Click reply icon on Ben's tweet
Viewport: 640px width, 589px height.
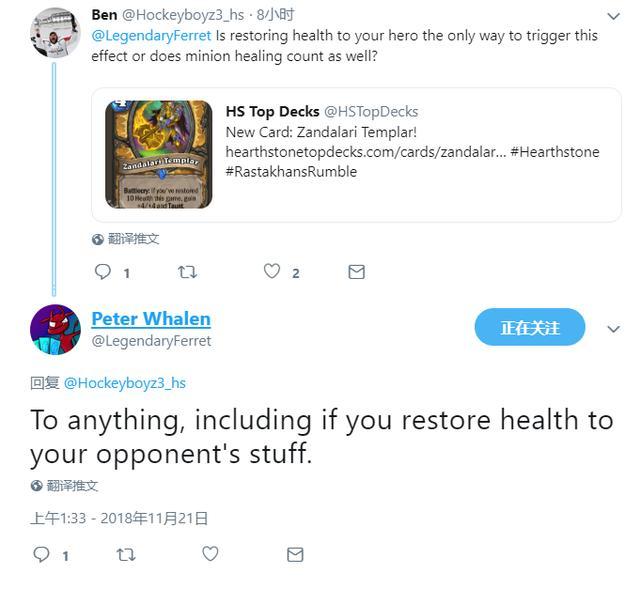[102, 272]
